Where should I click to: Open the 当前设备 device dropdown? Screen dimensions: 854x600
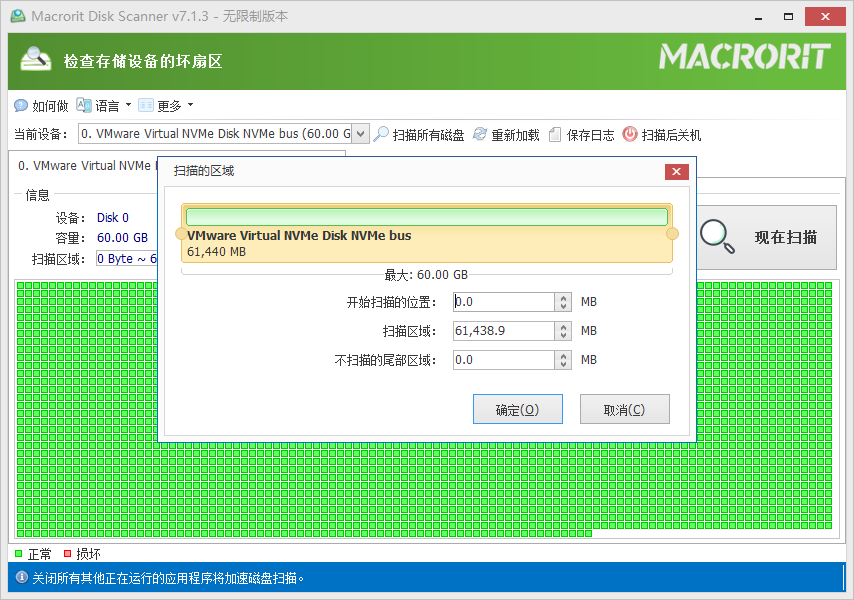[361, 133]
